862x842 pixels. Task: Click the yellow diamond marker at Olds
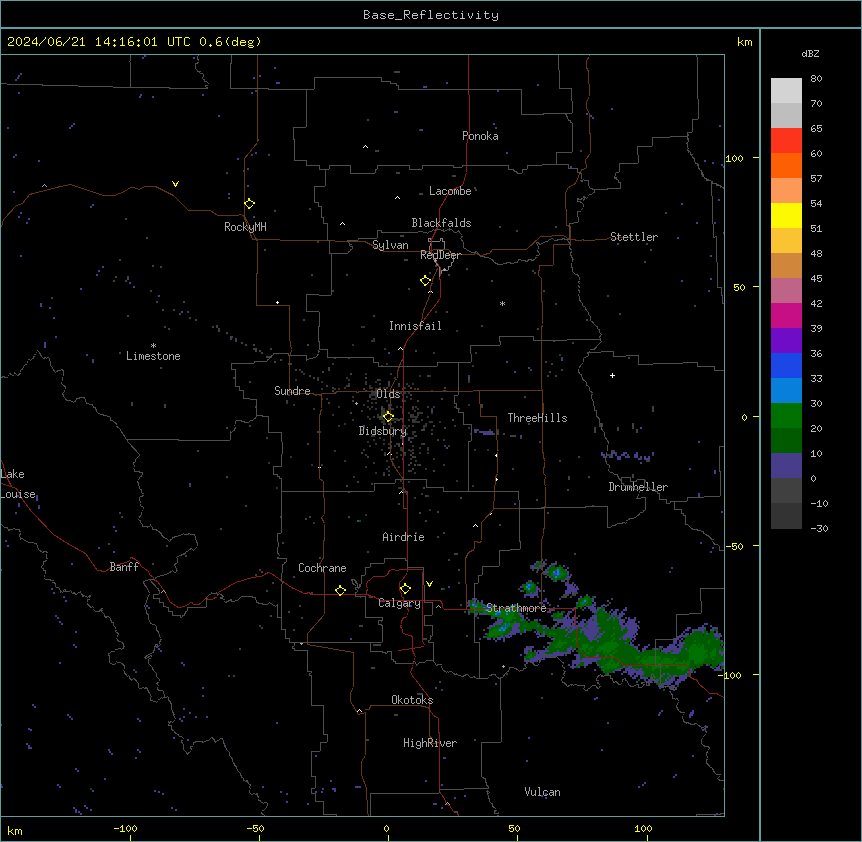click(x=388, y=416)
